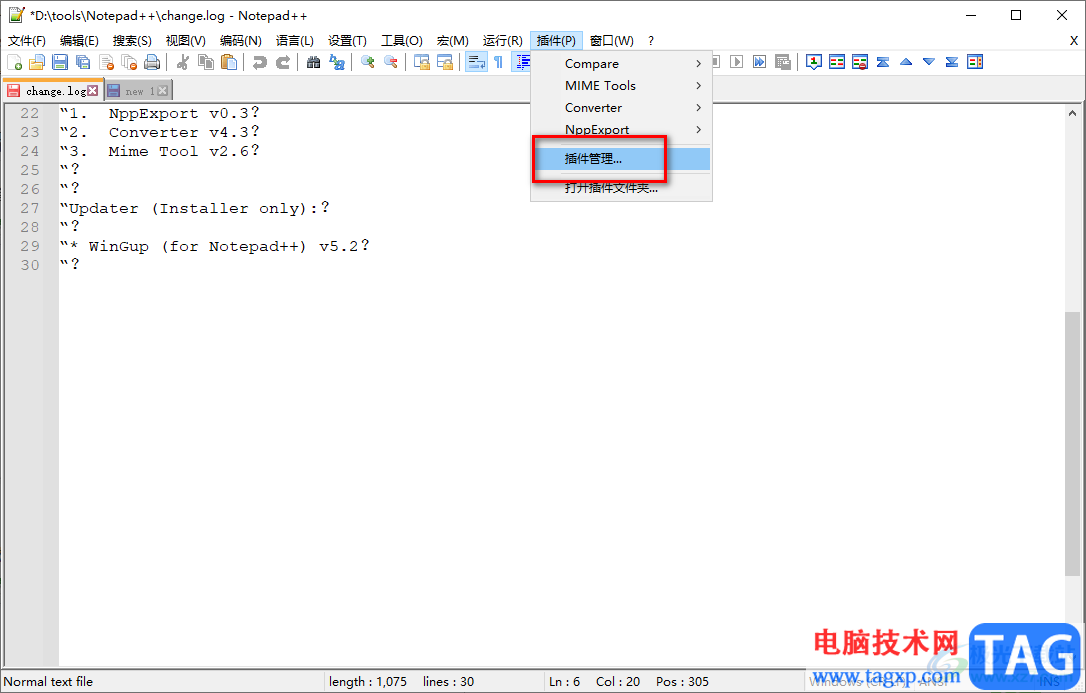Save the recorded macro icon
1086x693 pixels.
(783, 62)
